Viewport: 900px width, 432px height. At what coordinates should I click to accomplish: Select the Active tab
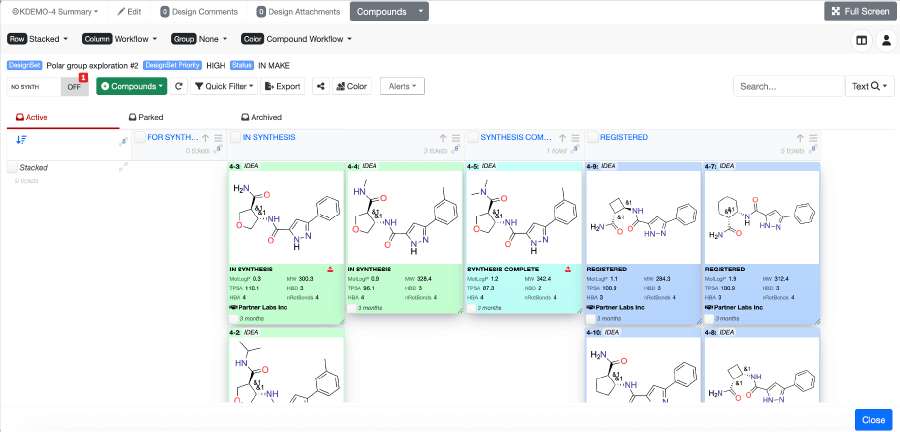coord(32,117)
